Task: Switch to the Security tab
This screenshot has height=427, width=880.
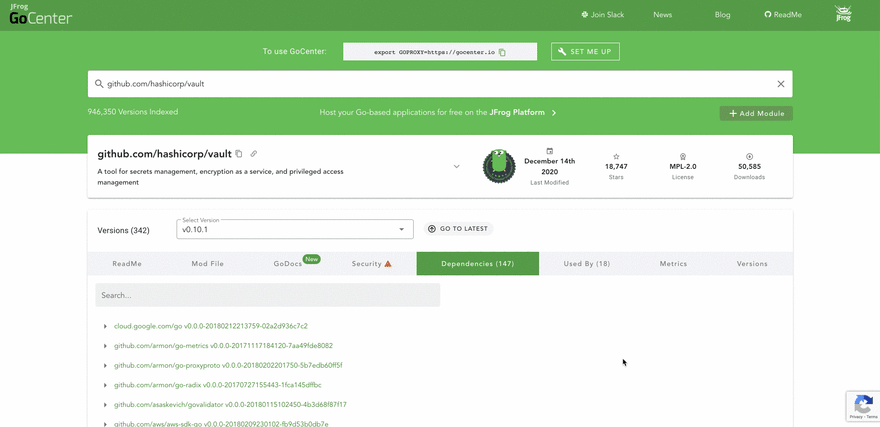Action: [371, 264]
